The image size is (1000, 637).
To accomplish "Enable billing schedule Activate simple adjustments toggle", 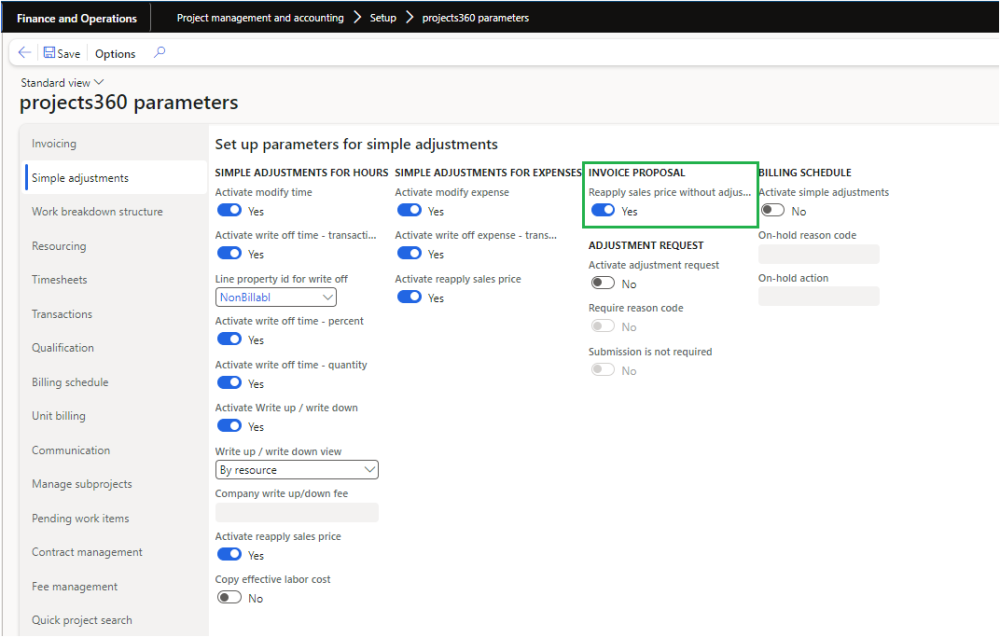I will (x=772, y=211).
